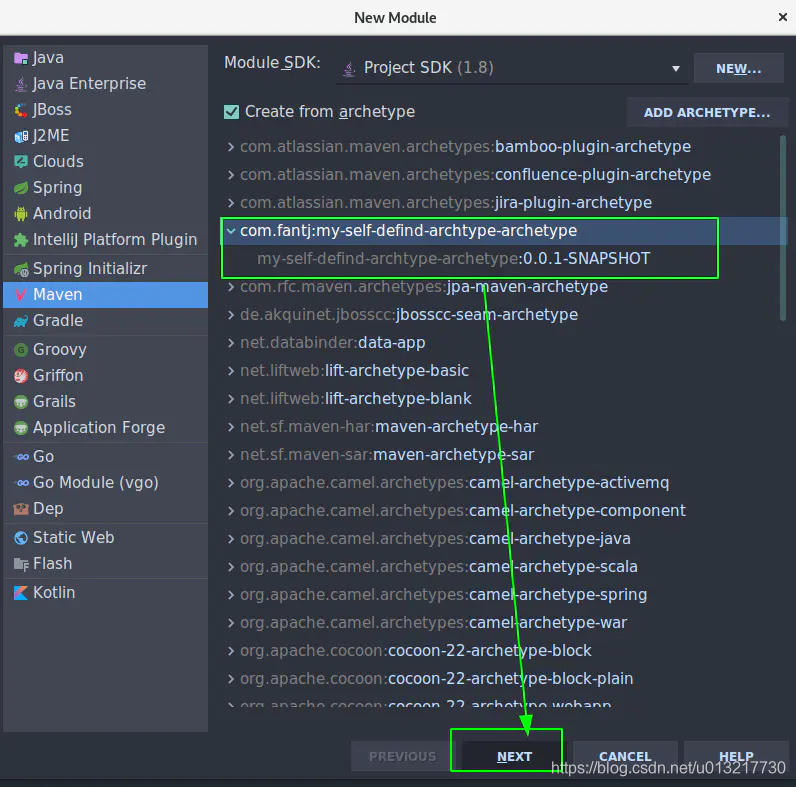
Task: Click the Android robot icon
Action: (21, 214)
